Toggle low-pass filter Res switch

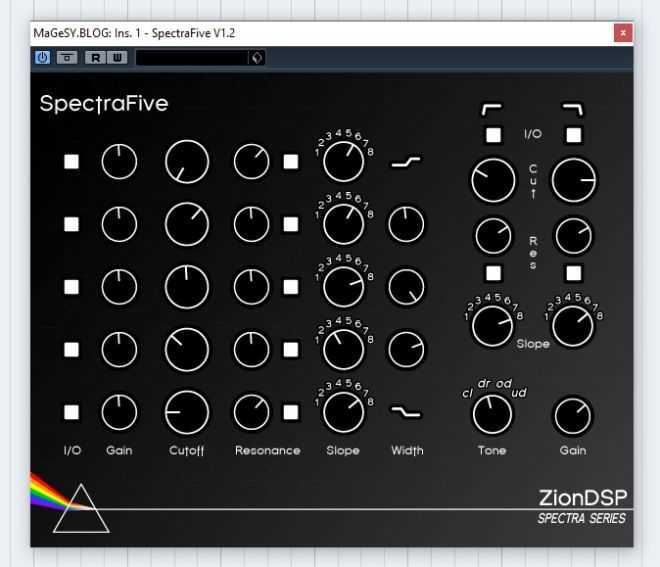[x=574, y=273]
